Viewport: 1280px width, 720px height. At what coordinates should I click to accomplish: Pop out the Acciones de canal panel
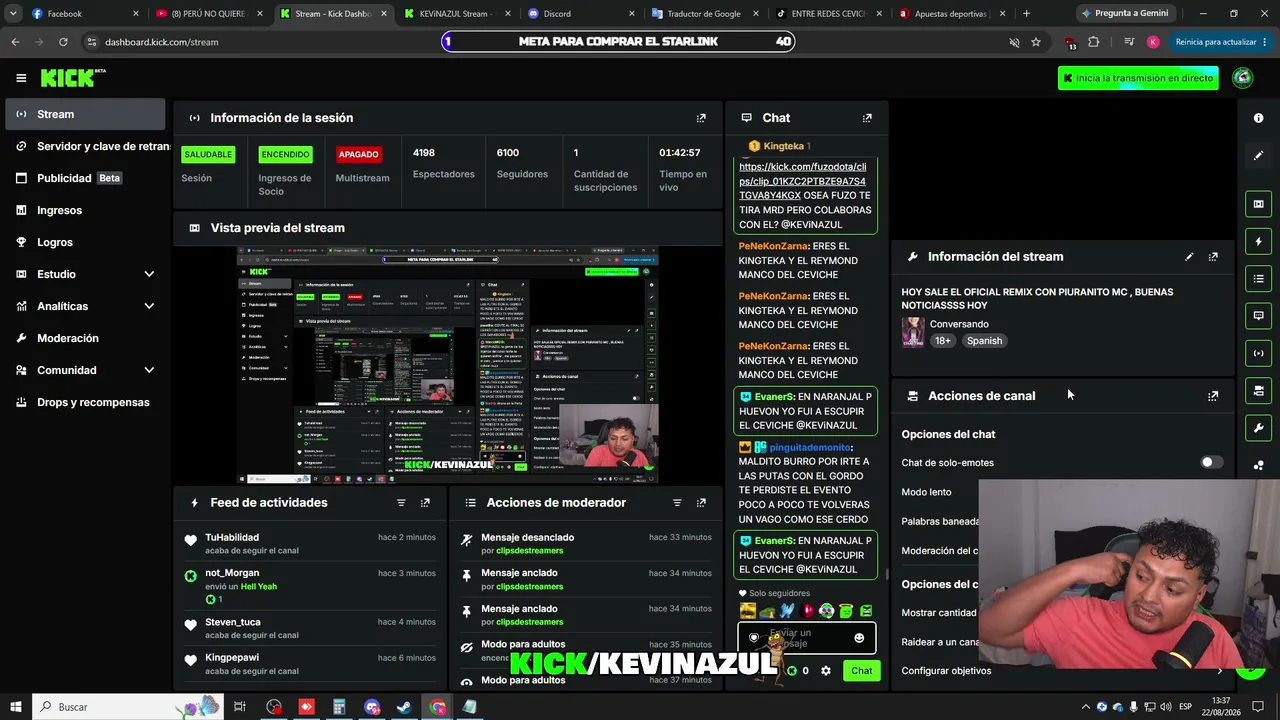coord(1213,396)
